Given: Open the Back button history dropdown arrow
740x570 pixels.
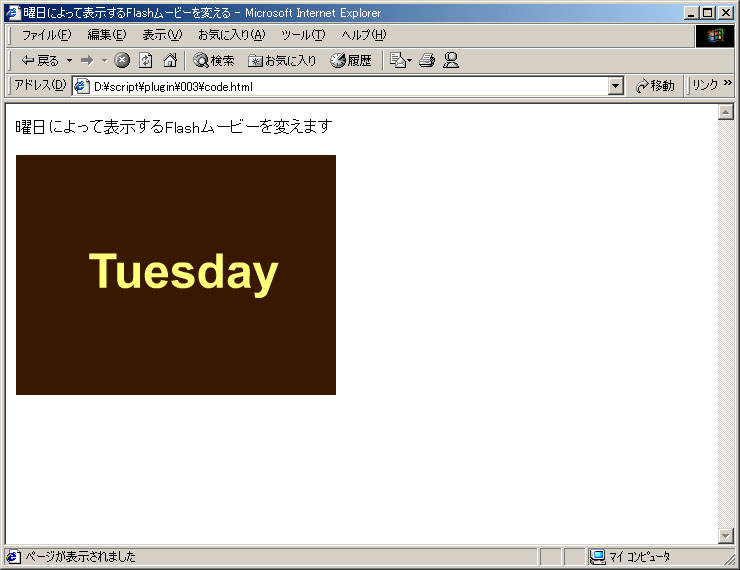Looking at the screenshot, I should pos(69,60).
